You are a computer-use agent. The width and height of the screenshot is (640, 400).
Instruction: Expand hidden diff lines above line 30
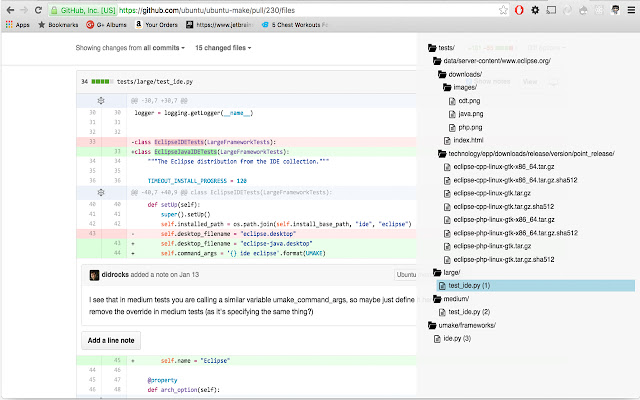tap(101, 100)
